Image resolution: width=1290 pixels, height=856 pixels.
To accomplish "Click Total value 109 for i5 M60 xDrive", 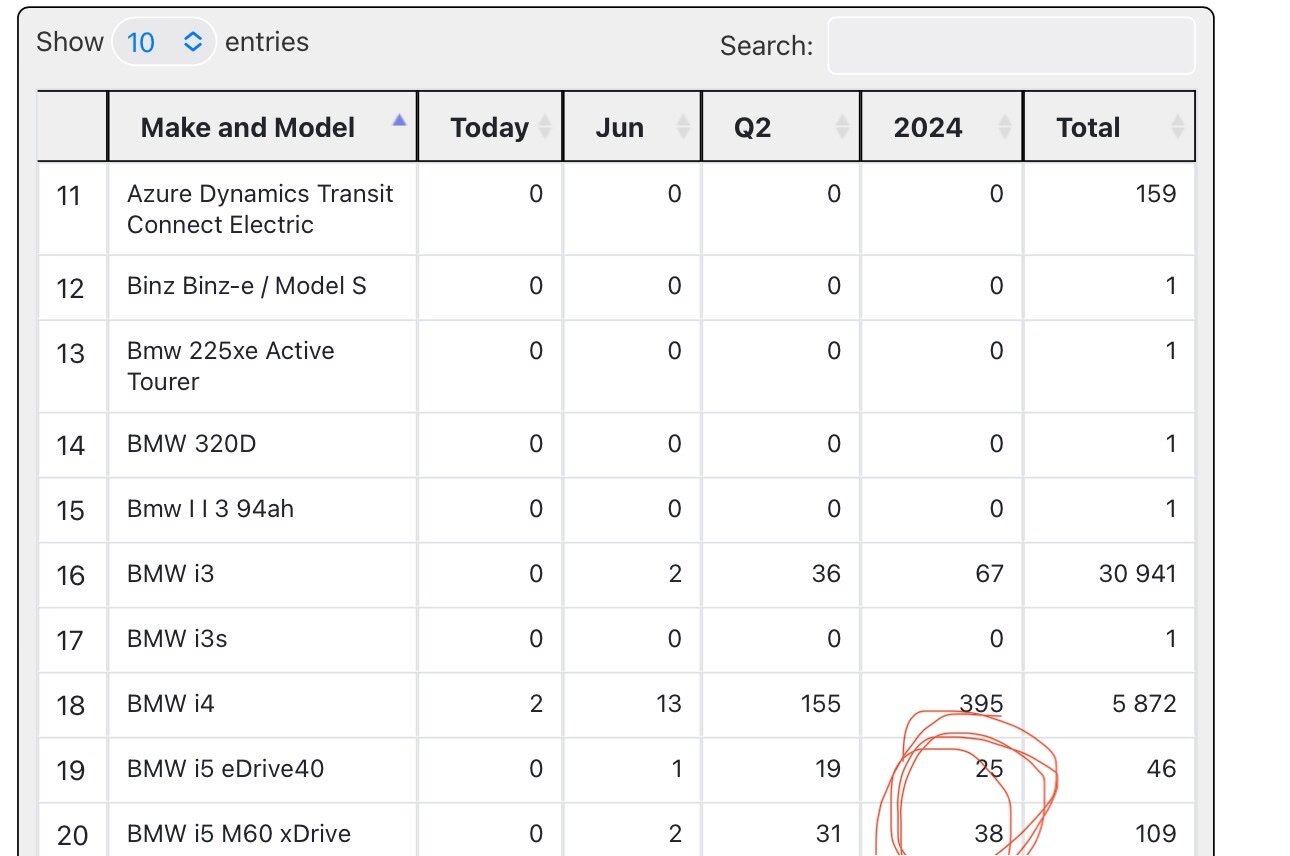I will click(1156, 833).
